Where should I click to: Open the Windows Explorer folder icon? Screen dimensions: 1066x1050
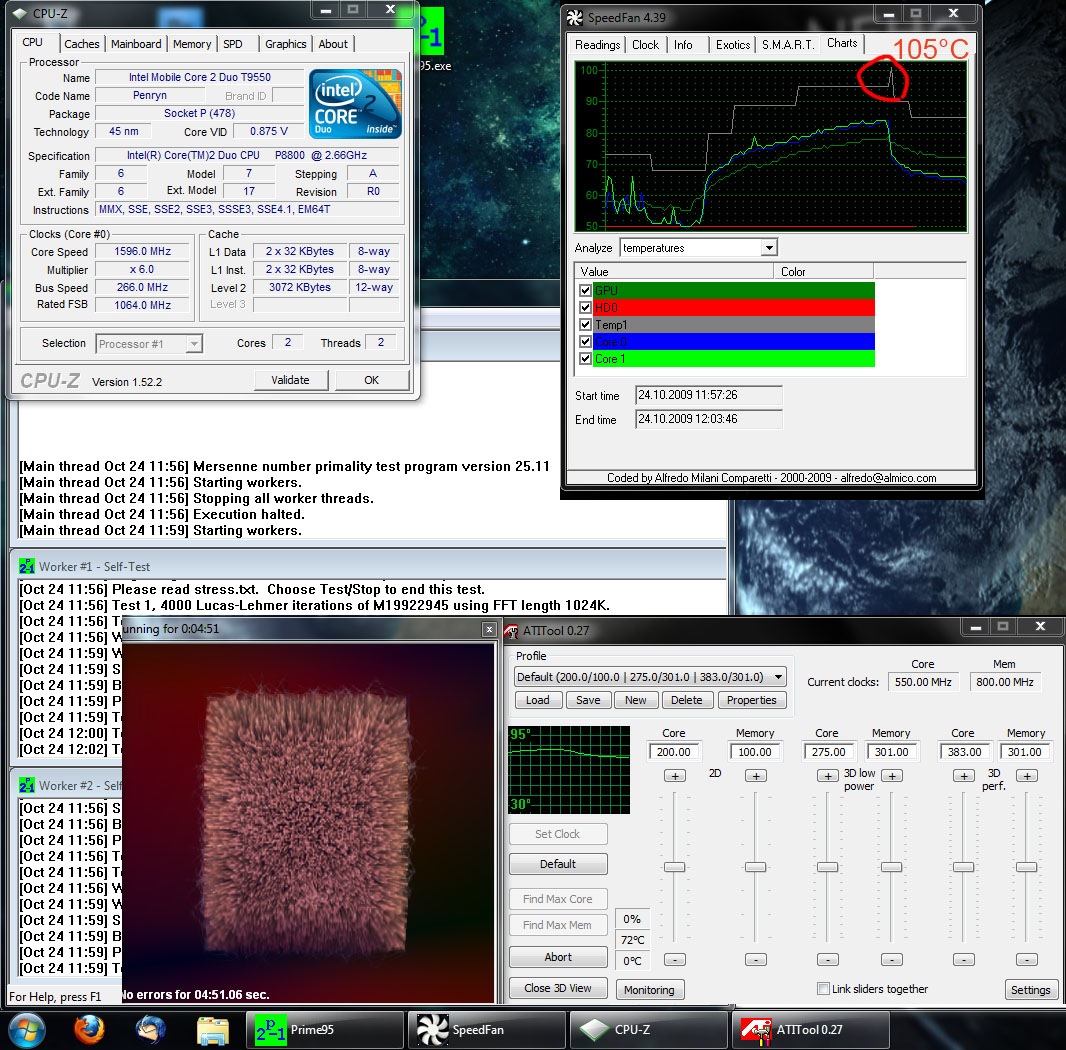tap(213, 1029)
